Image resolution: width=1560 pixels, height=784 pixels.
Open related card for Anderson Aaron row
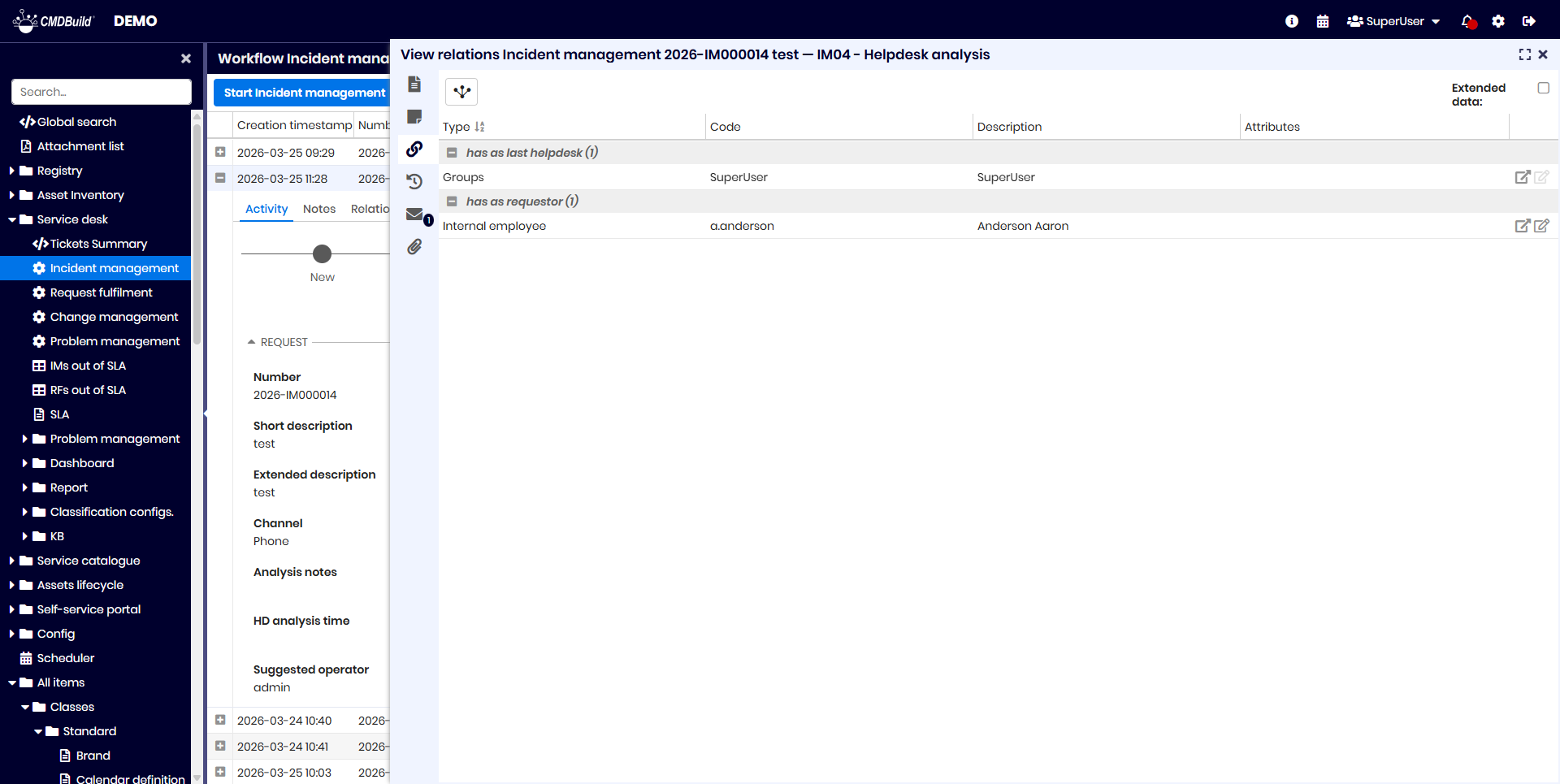1522,226
